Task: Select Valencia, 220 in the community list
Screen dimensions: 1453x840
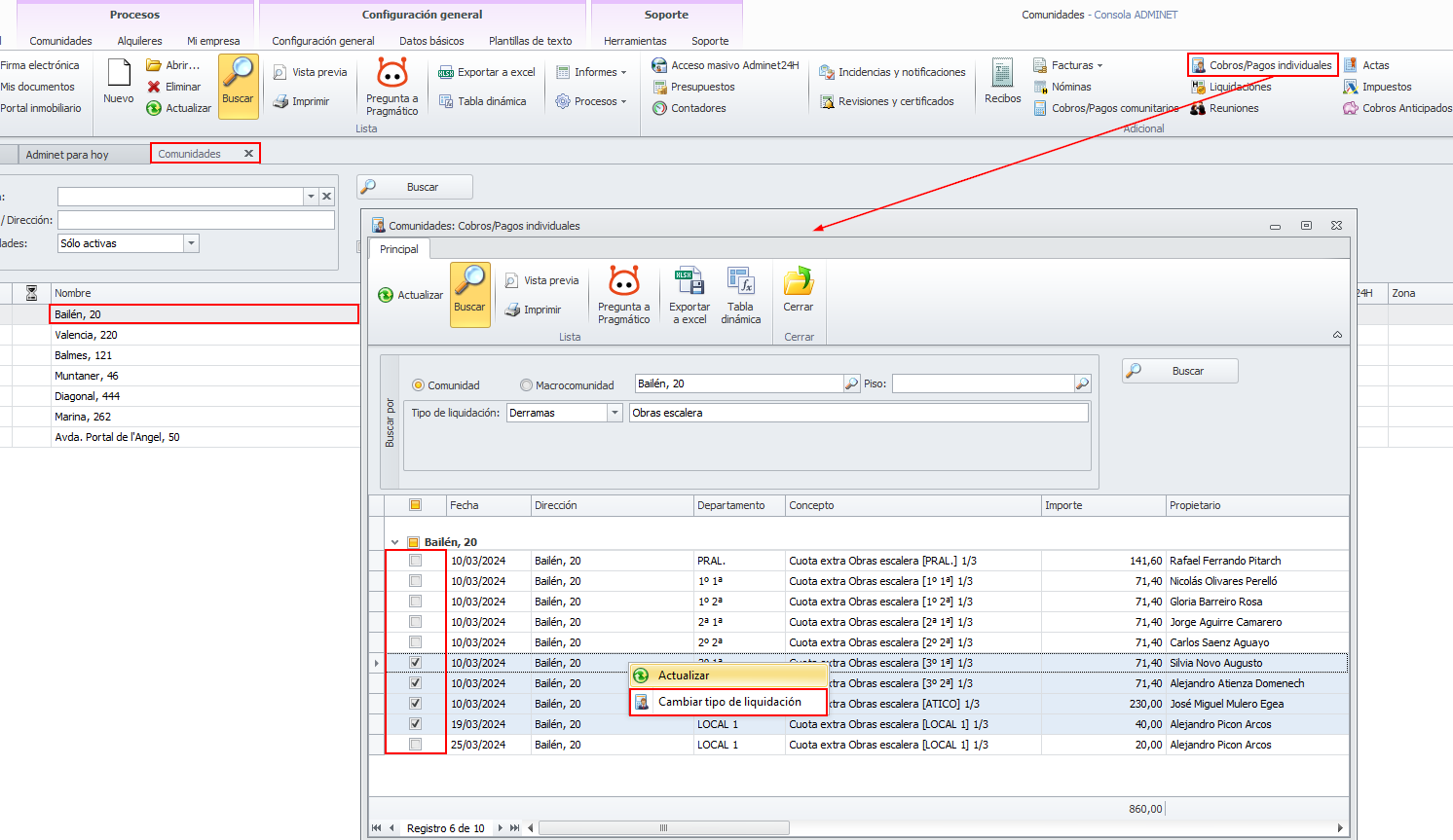Action: 86,335
